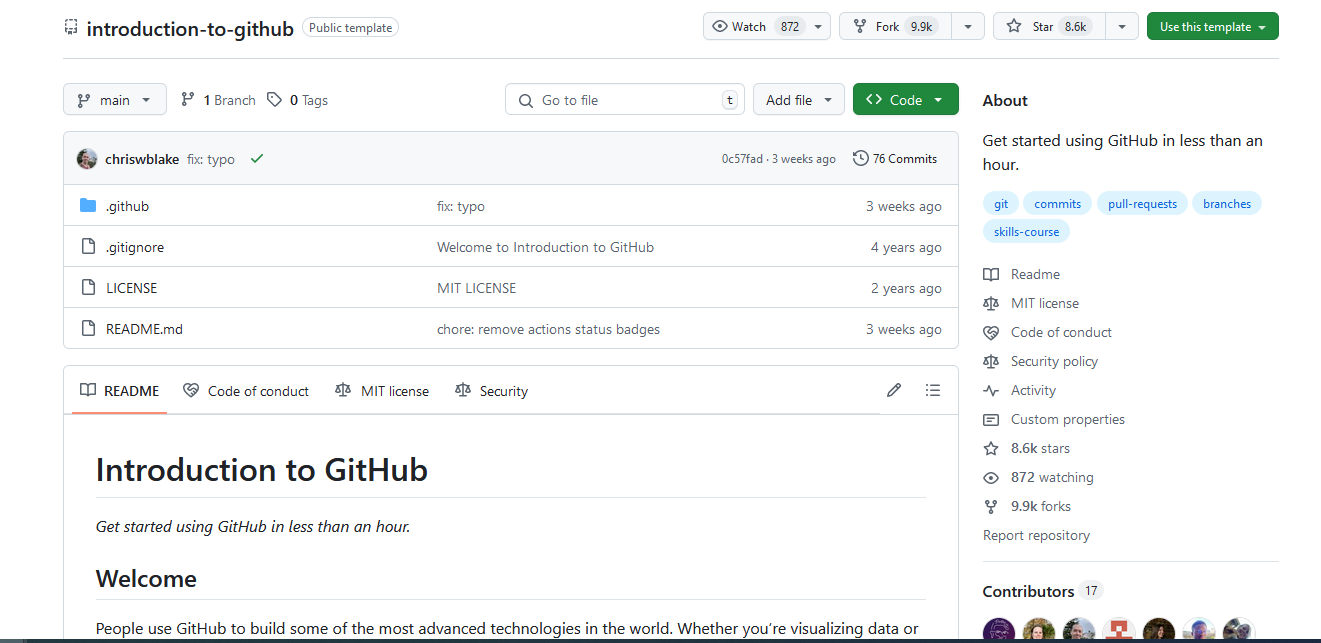
Task: Open the introduction-to-github repository link
Action: (190, 28)
